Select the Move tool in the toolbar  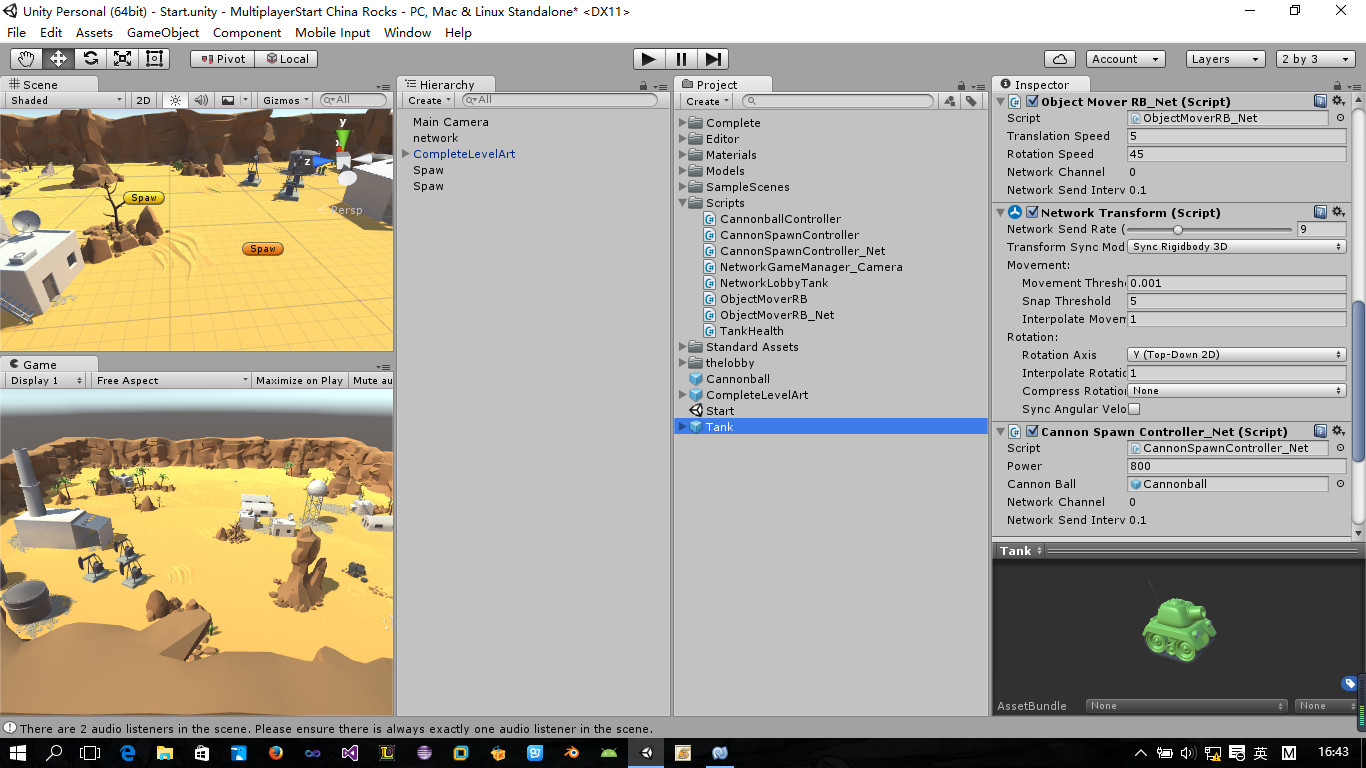point(58,59)
